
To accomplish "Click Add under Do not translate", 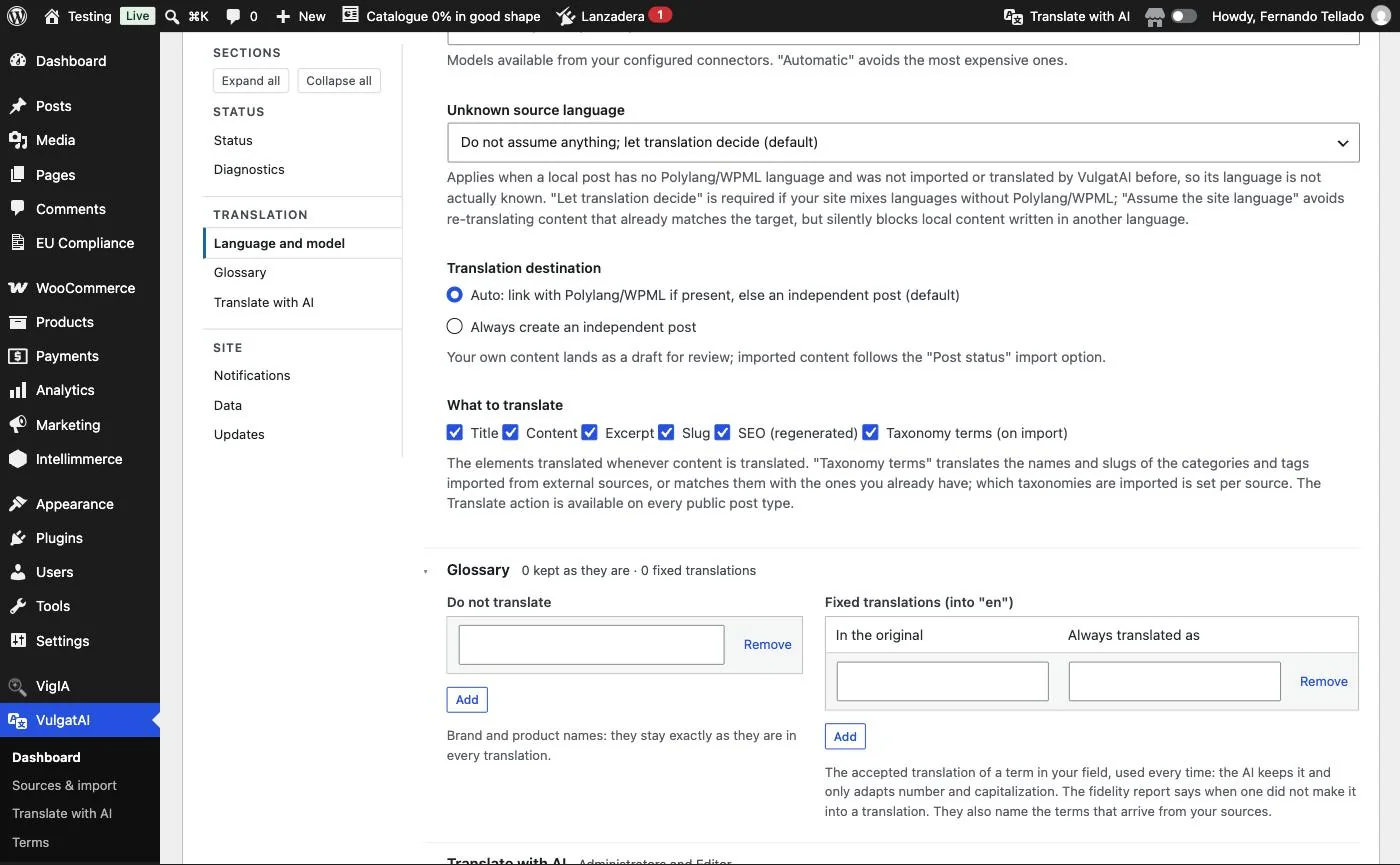I will point(467,699).
